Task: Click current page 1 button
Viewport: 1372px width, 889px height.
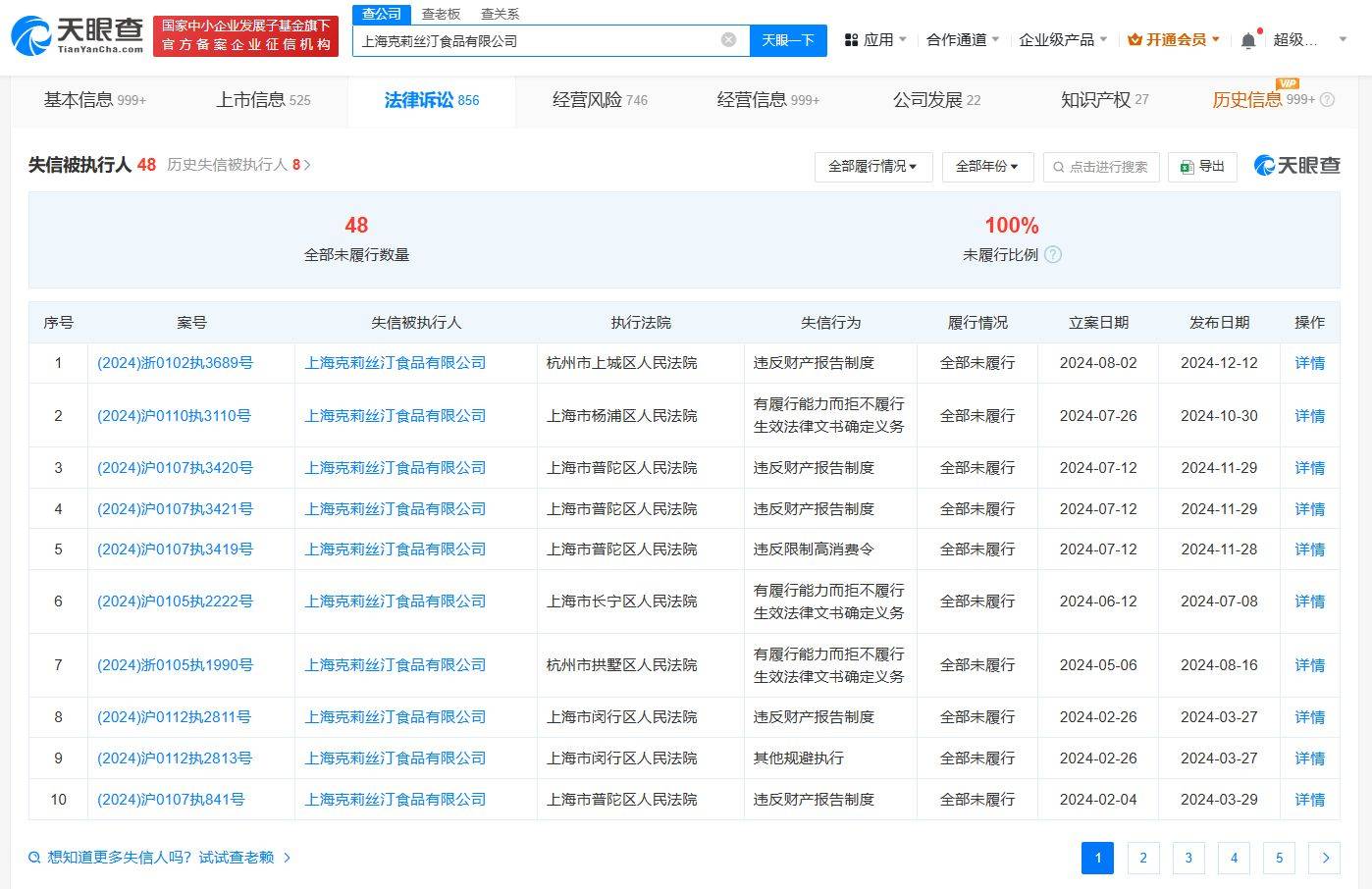Action: point(1097,858)
